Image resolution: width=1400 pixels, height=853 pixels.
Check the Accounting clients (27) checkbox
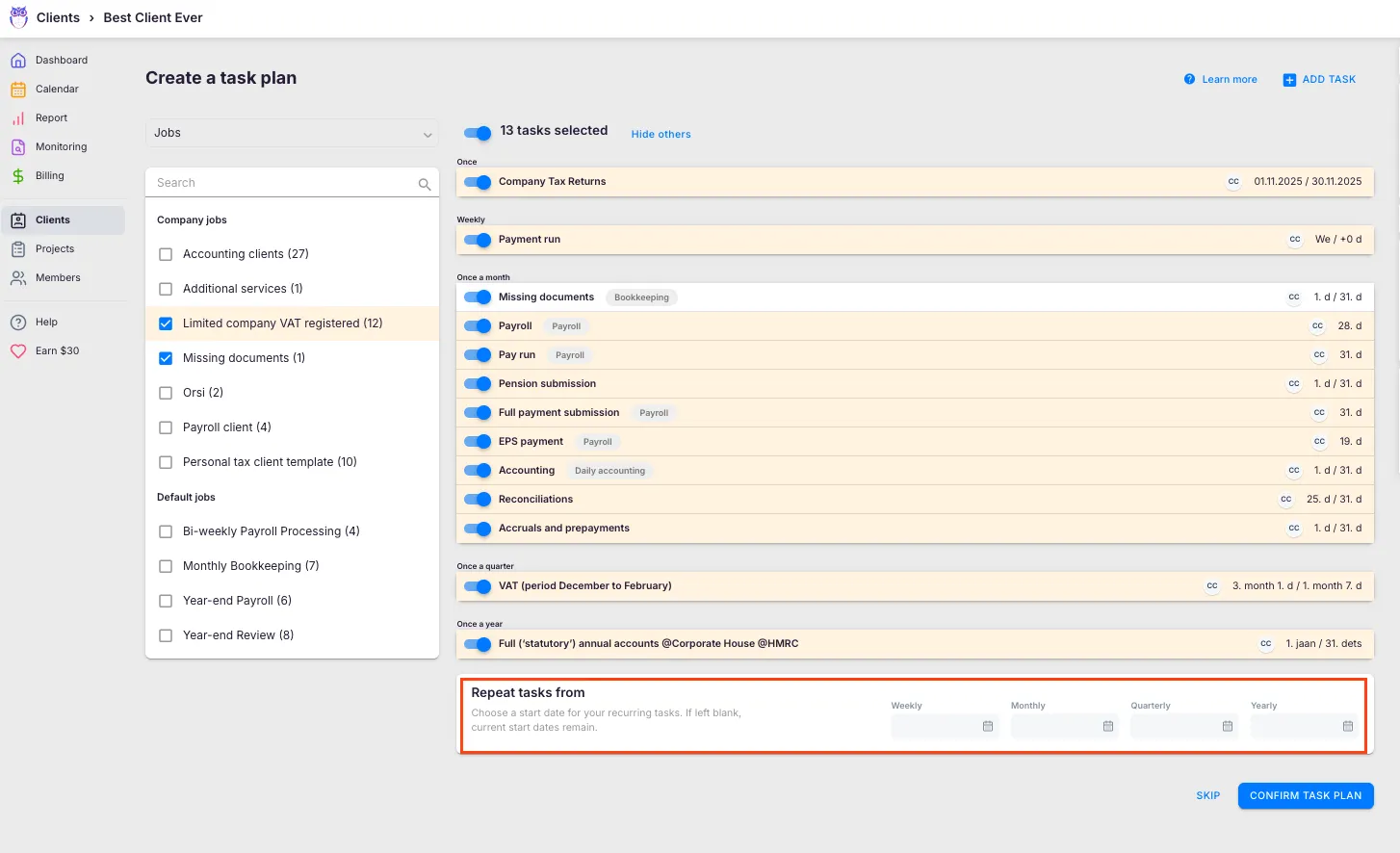click(166, 254)
